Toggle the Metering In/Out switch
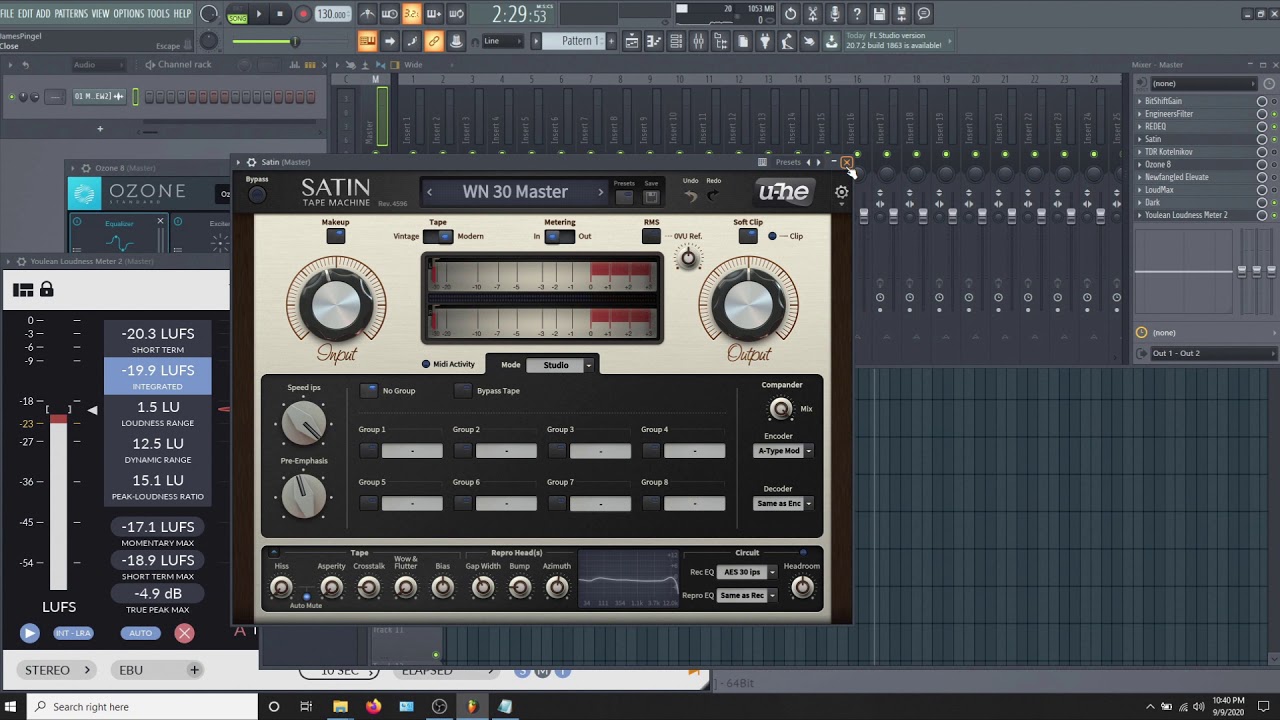The width and height of the screenshot is (1280, 720). point(559,236)
